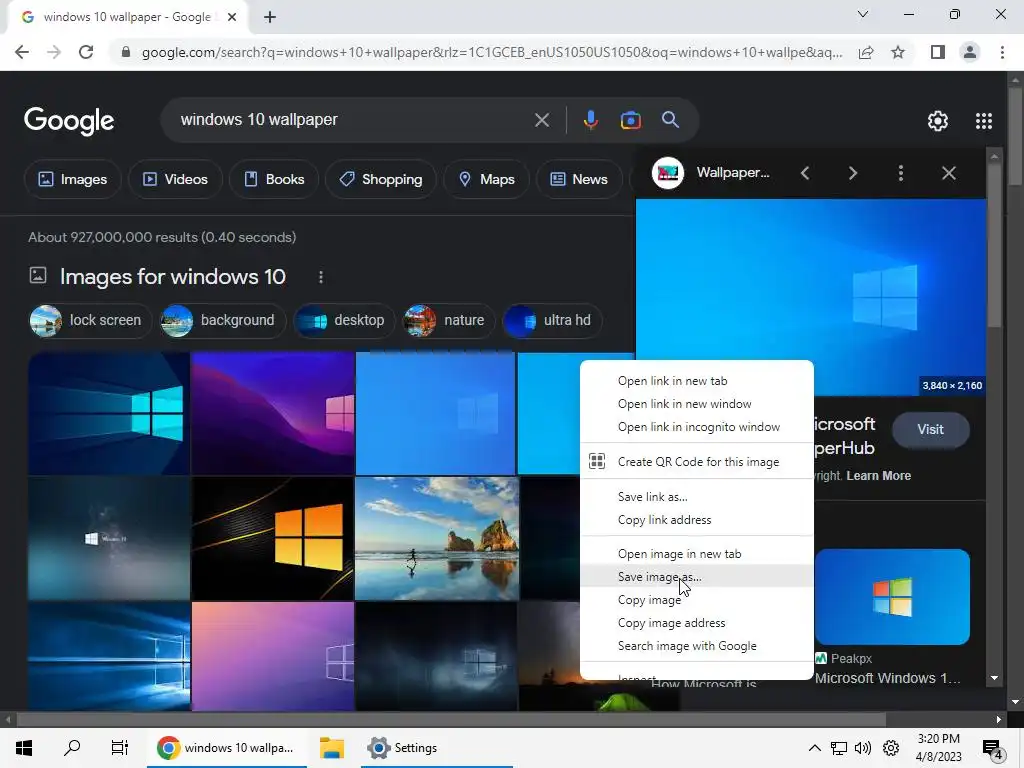The width and height of the screenshot is (1024, 768).
Task: Click the search query input field
Action: (353, 120)
